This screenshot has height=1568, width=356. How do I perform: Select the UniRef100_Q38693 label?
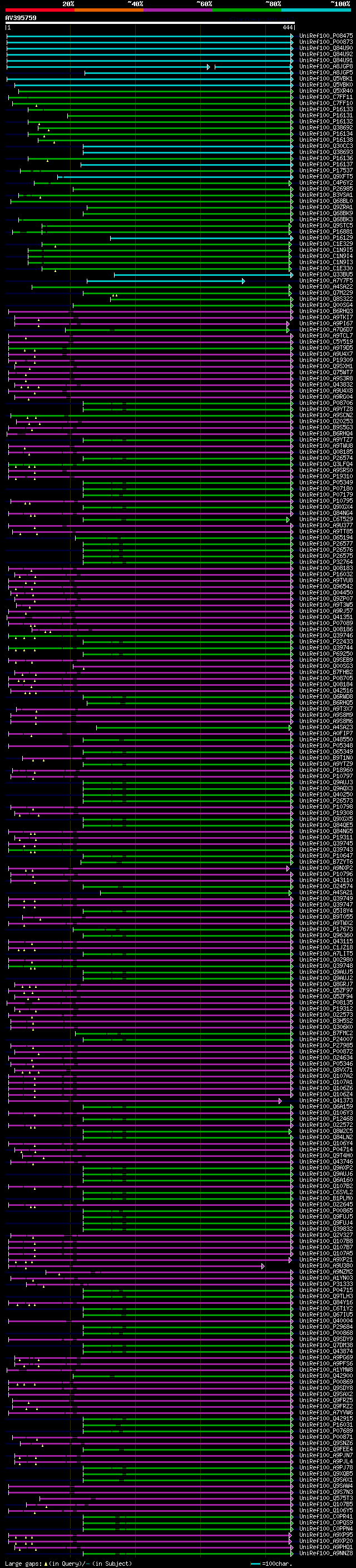click(326, 152)
